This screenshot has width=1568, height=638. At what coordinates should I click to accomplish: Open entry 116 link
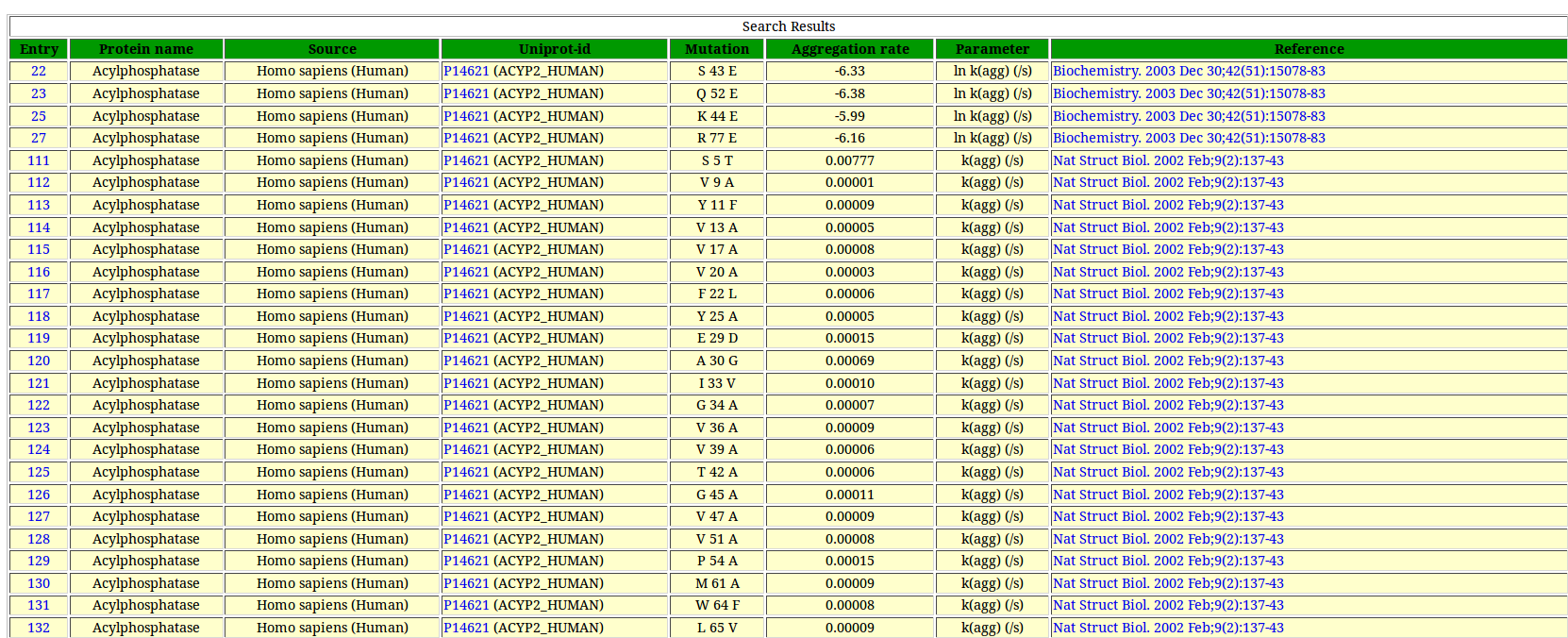39,272
